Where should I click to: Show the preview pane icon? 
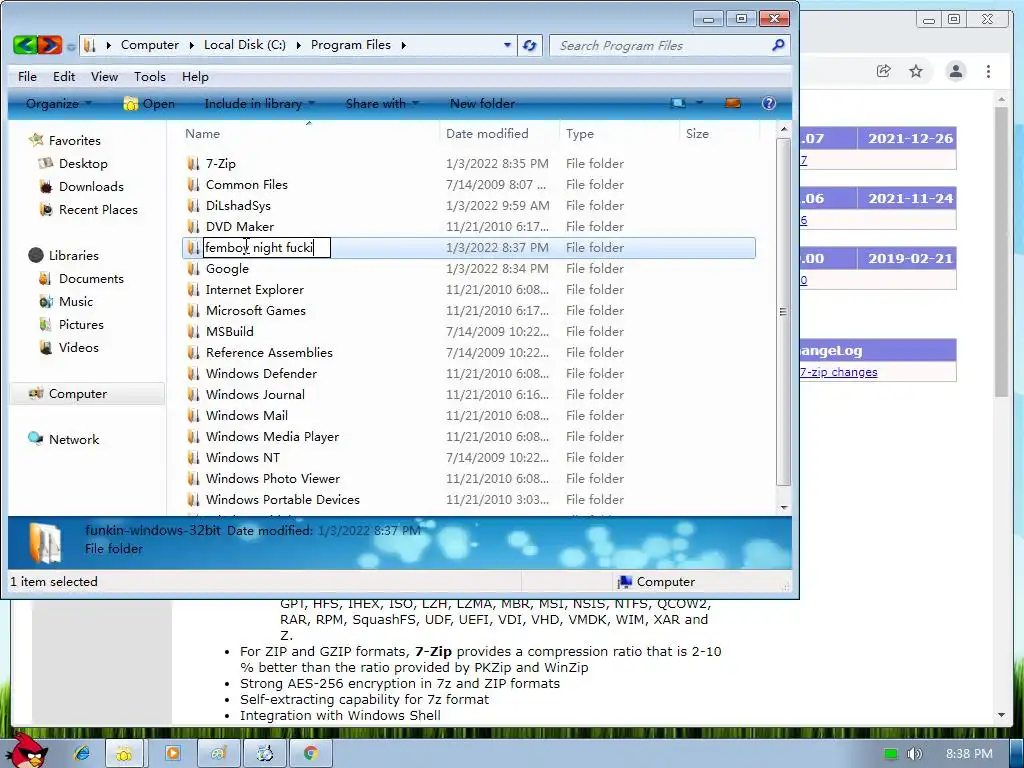[x=733, y=103]
